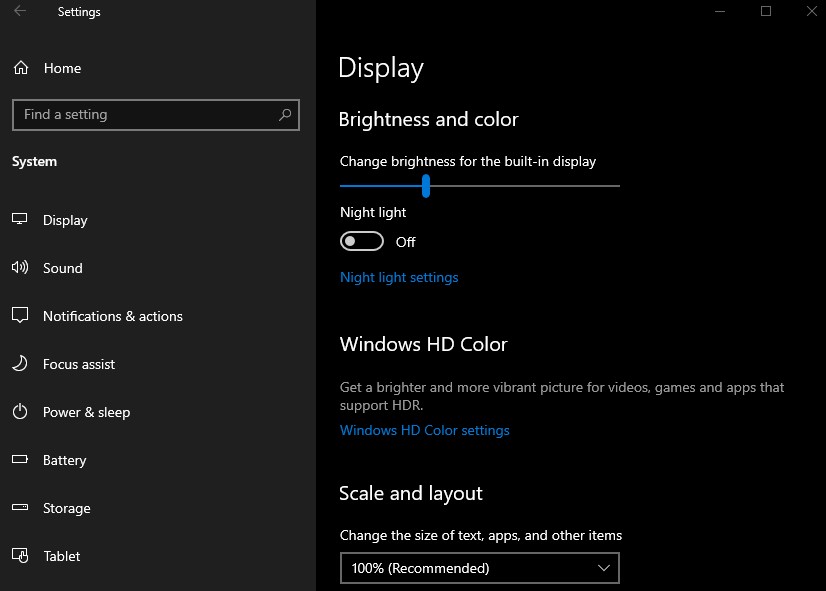Click the Home house icon

[21, 68]
